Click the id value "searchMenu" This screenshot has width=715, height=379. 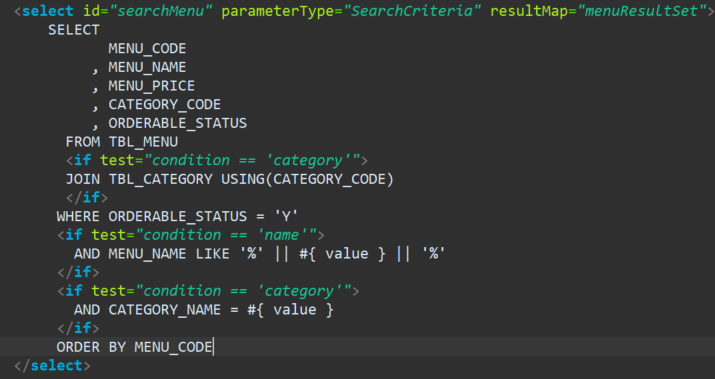tap(161, 10)
